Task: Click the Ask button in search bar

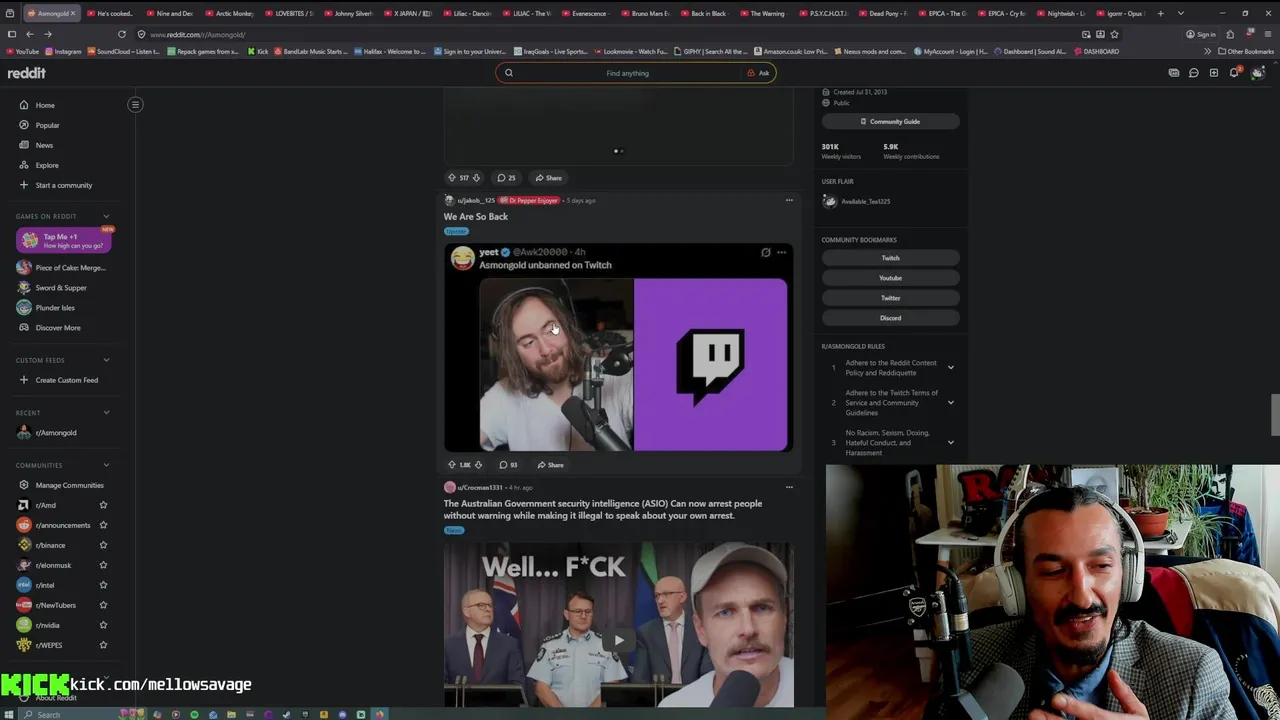Action: pyautogui.click(x=759, y=73)
